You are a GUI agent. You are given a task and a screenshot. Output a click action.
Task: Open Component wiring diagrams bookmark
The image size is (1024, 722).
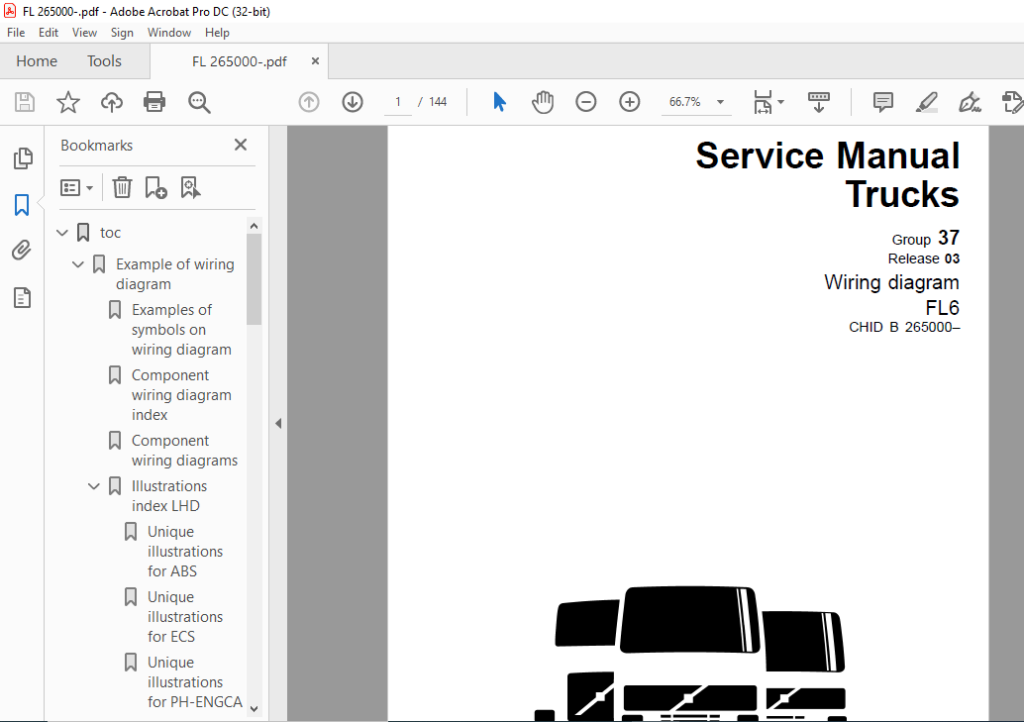(185, 450)
